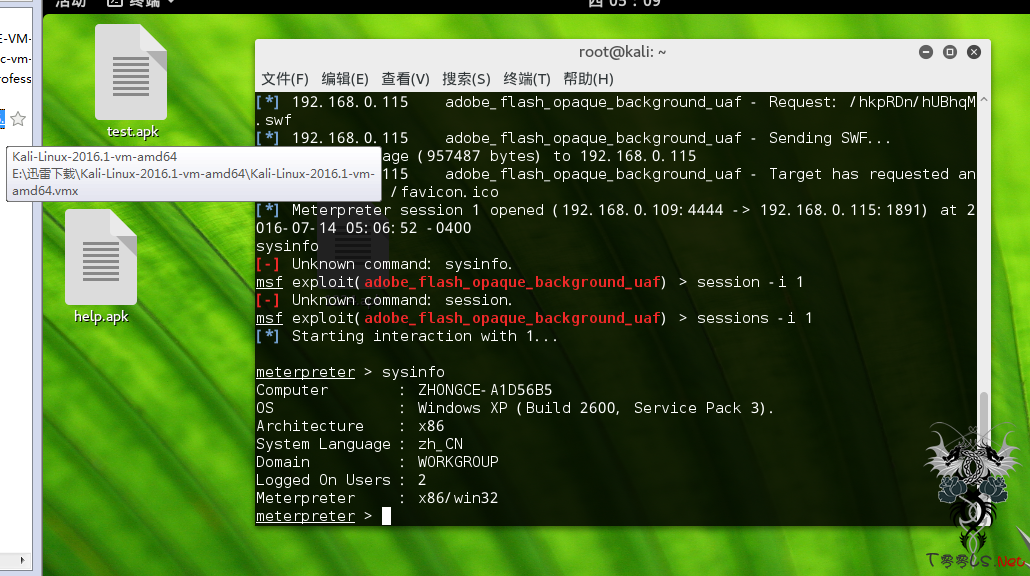This screenshot has height=576, width=1030.
Task: Click the computer name "ZHONGCE-A1D56B5"
Action: [x=485, y=390]
